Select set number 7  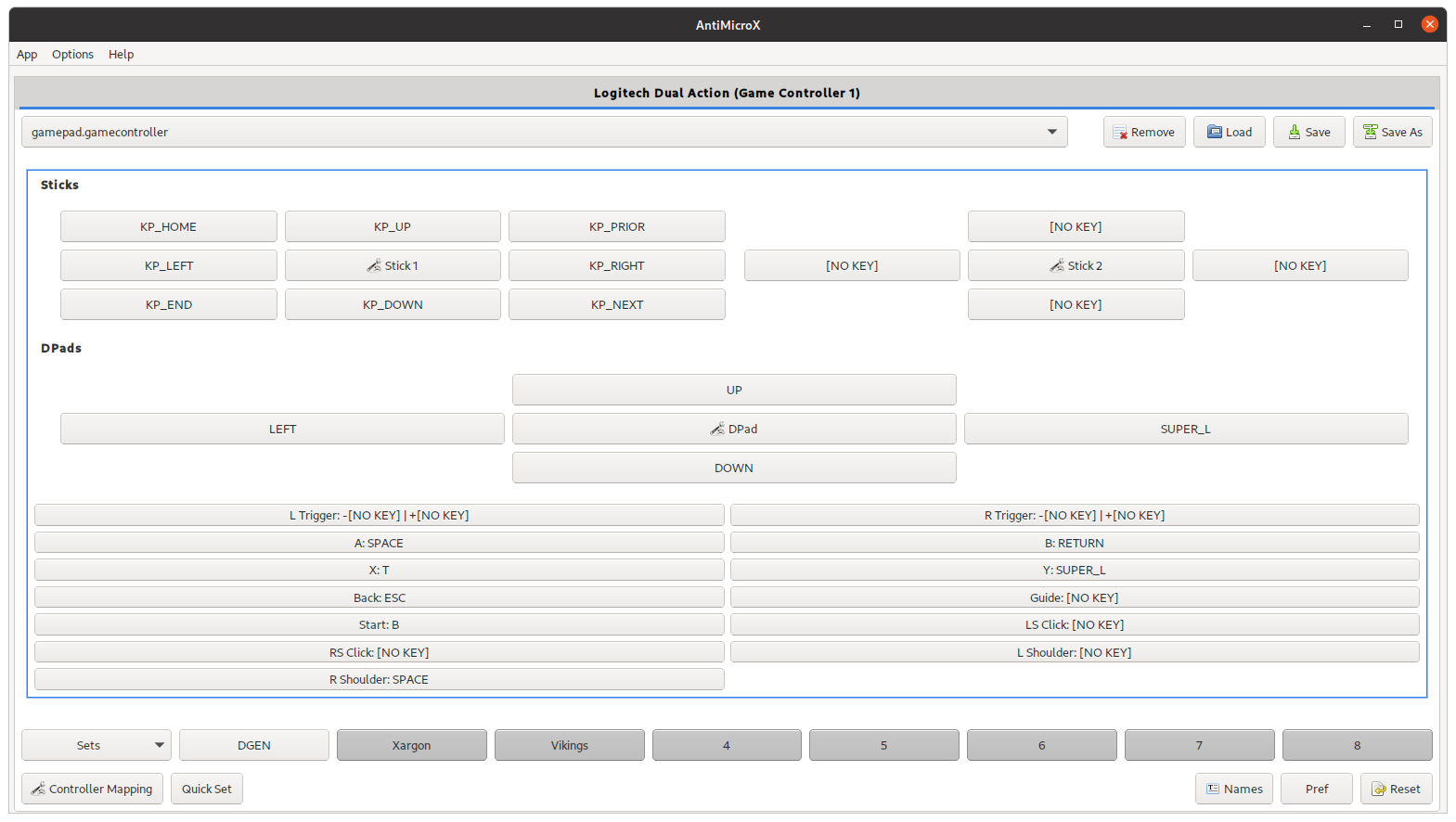(x=1200, y=745)
